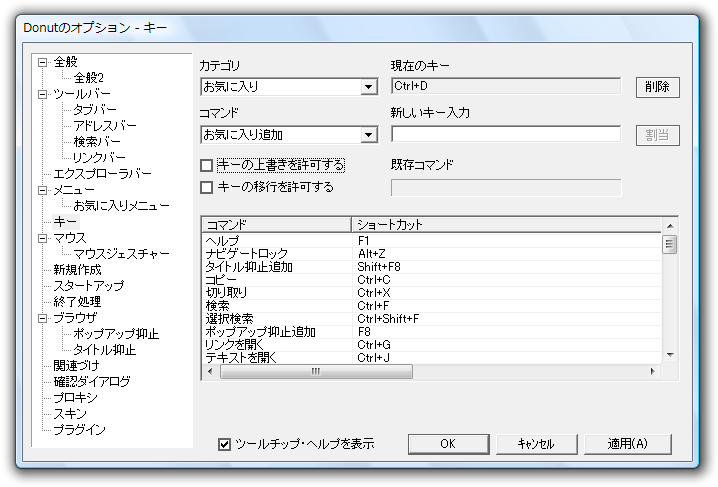718x487 pixels.
Task: Collapse the ツールバー tree node
Action: click(43, 94)
